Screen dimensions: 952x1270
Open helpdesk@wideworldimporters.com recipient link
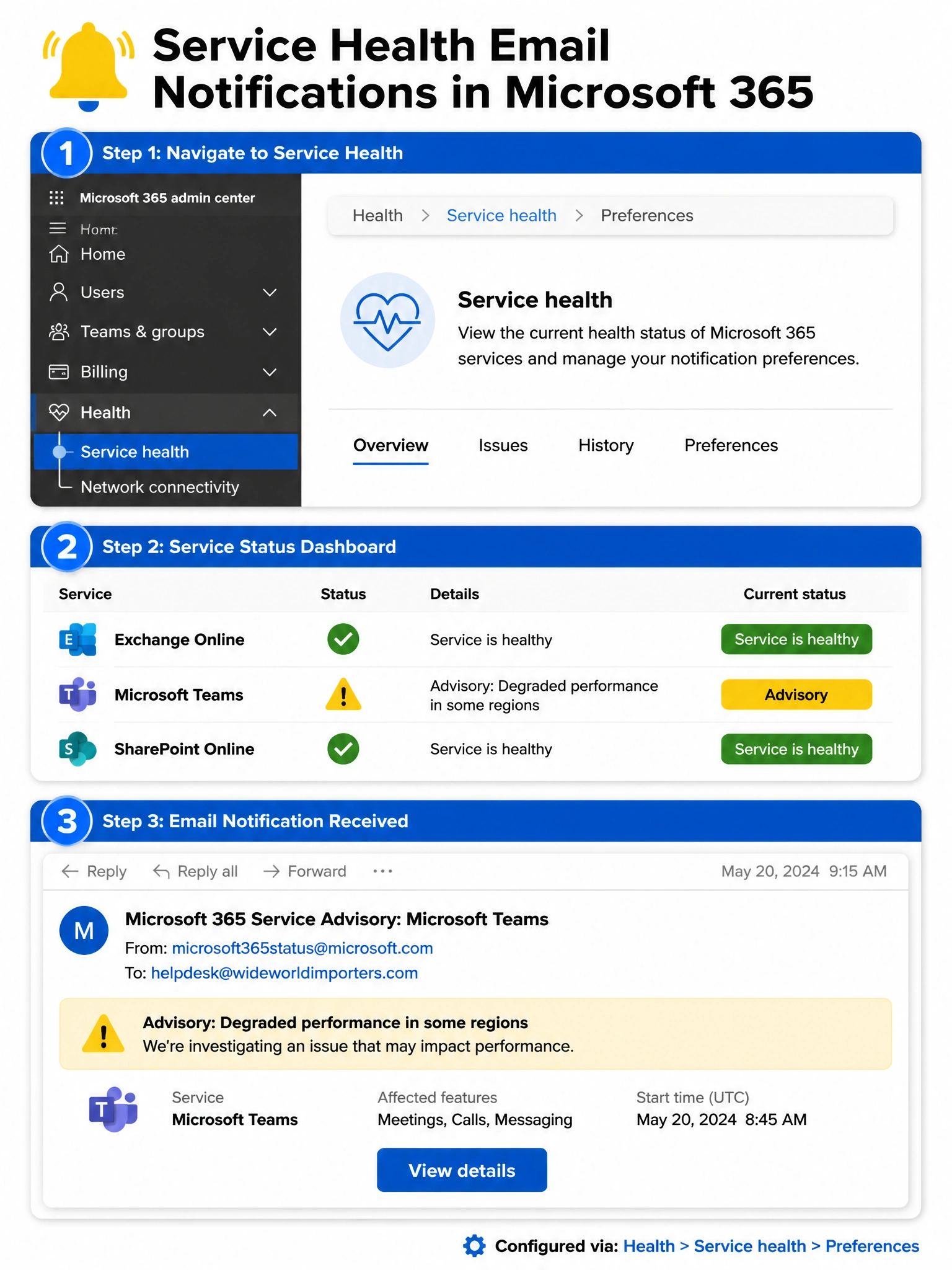click(284, 973)
